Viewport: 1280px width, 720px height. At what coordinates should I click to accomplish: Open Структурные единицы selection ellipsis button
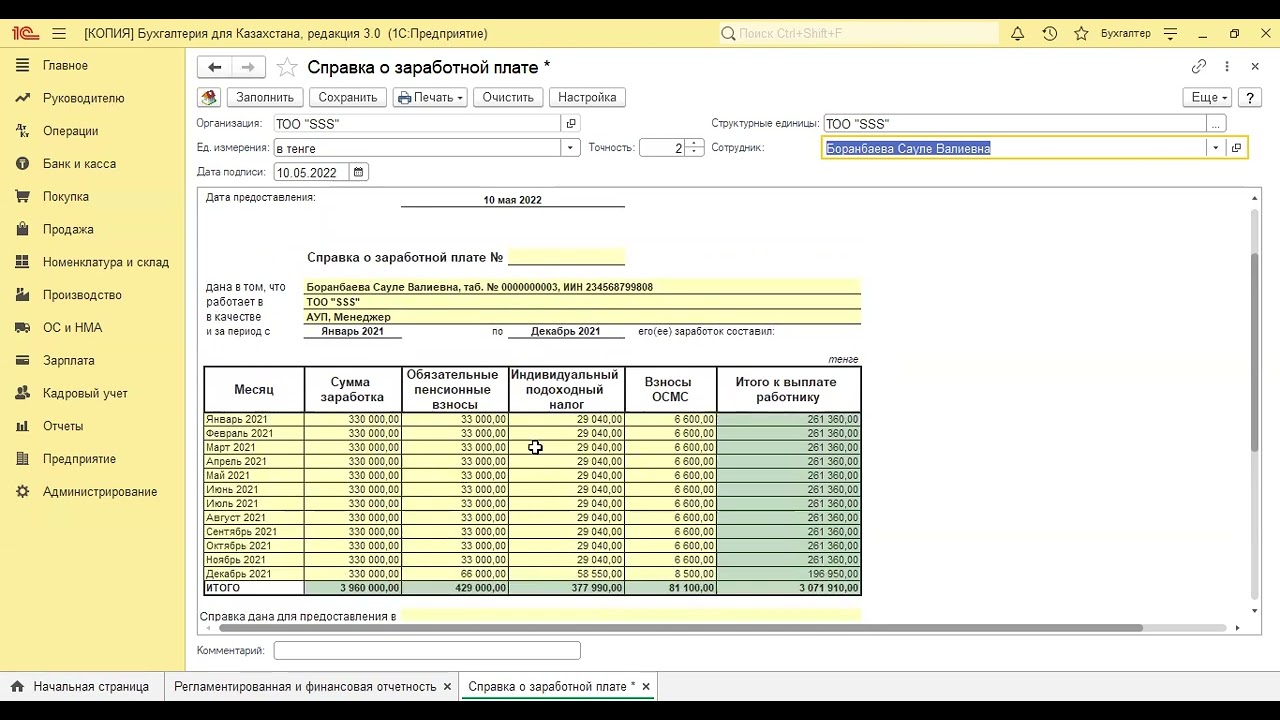[x=1216, y=124]
